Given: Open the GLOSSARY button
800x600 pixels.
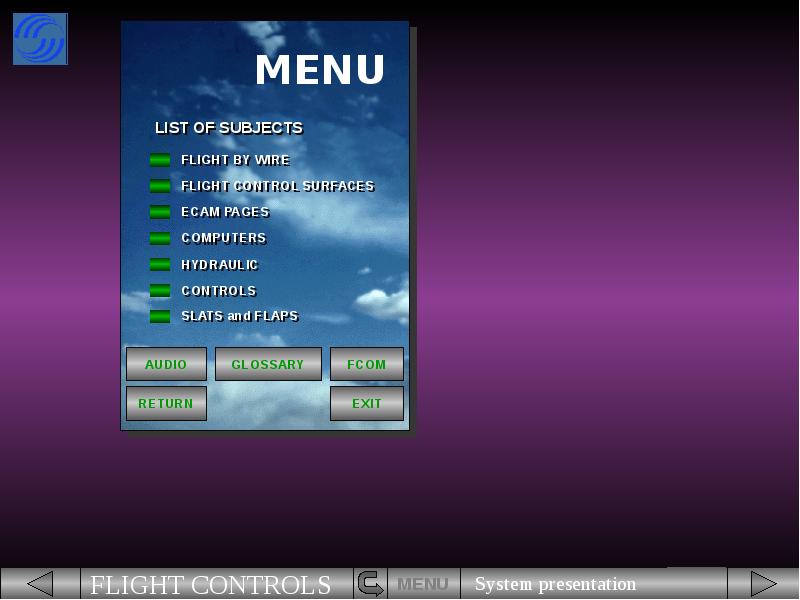Looking at the screenshot, I should pos(268,365).
